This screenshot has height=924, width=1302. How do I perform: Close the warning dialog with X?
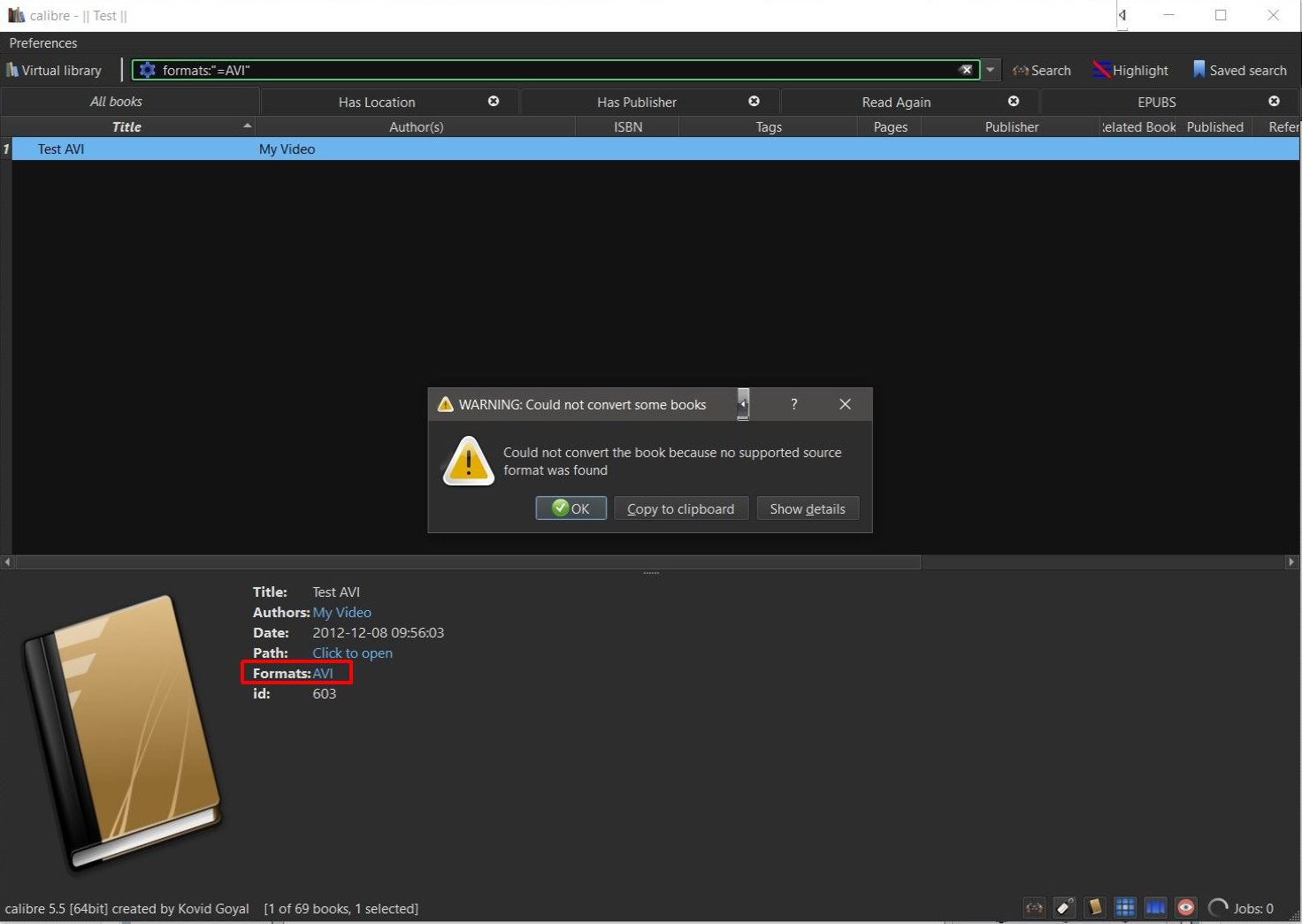(x=845, y=404)
